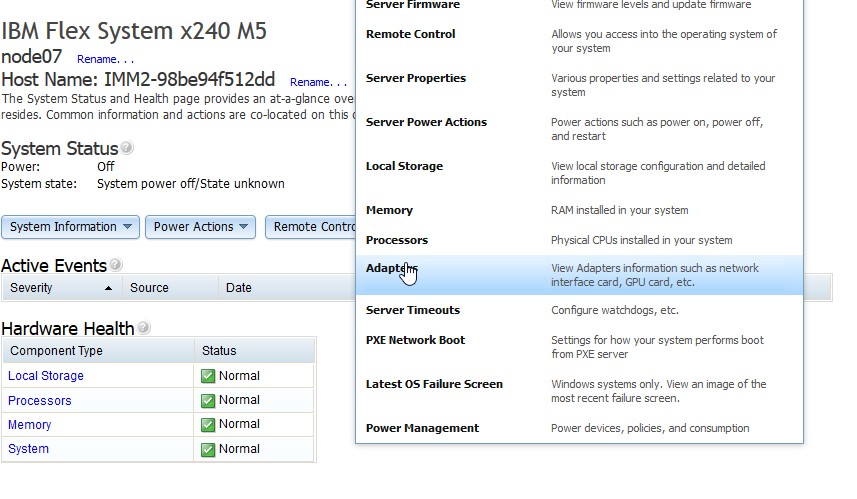This screenshot has height=499, width=857.
Task: Select Adapters menu entry
Action: click(579, 275)
